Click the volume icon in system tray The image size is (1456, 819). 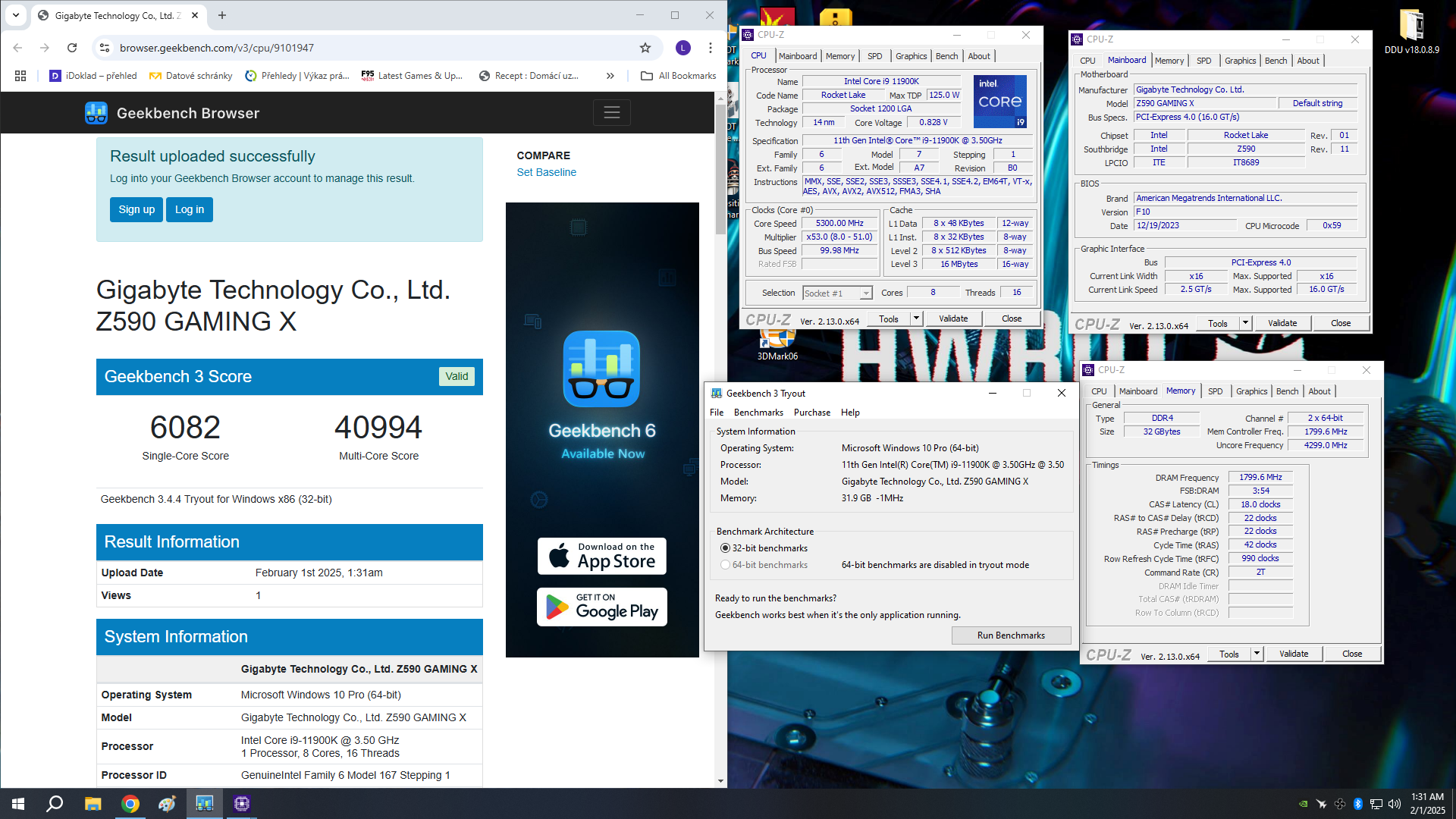[1394, 804]
